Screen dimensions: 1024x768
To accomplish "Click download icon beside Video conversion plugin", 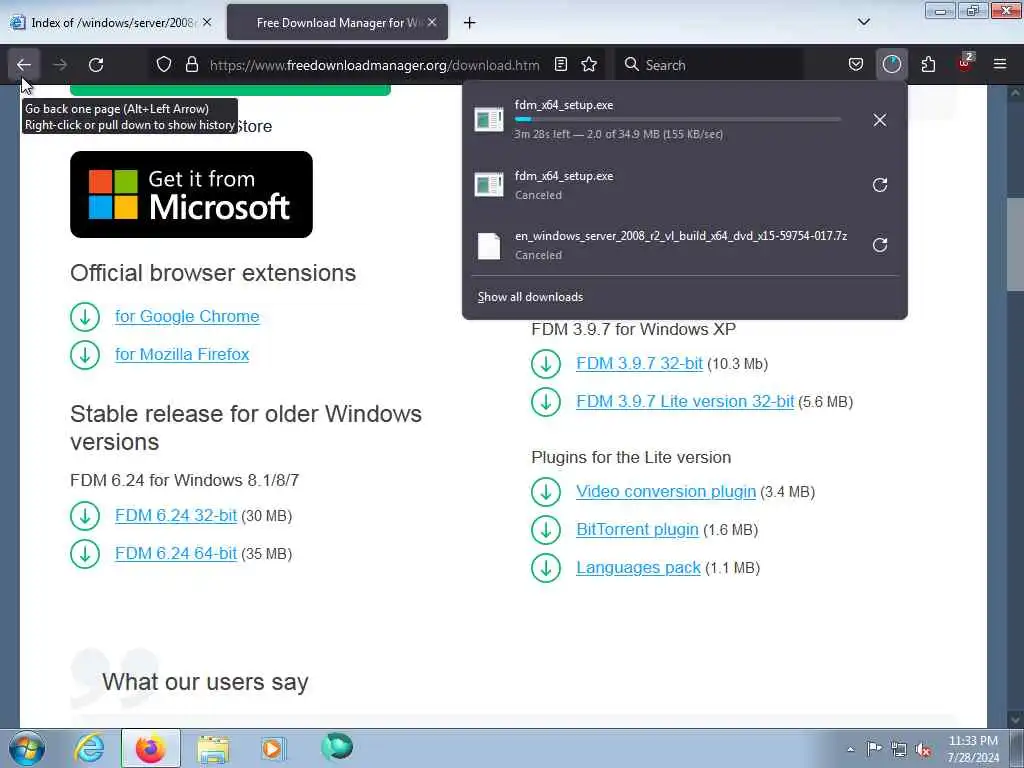I will [x=546, y=492].
